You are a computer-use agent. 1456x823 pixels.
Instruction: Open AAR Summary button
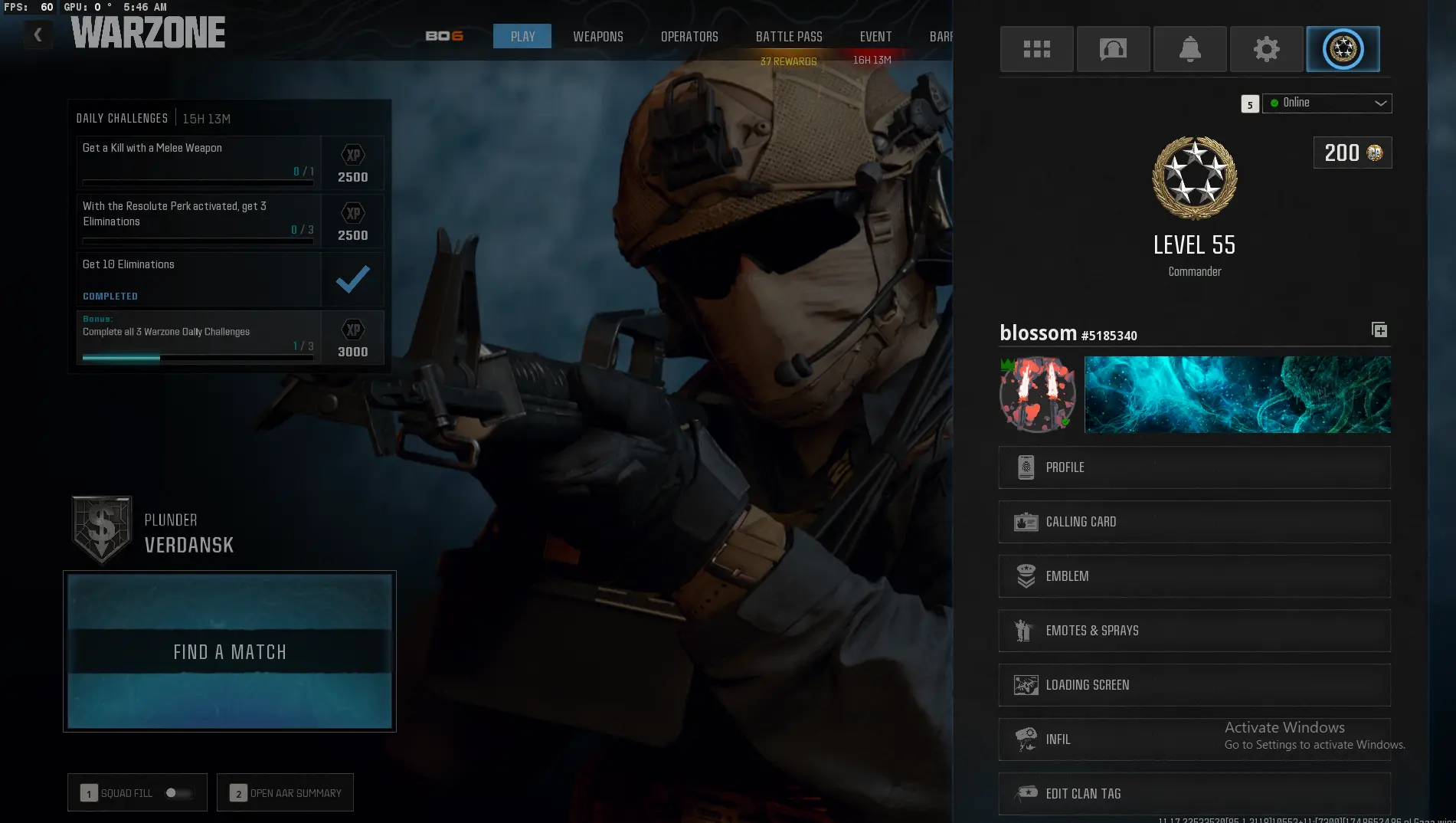point(285,793)
